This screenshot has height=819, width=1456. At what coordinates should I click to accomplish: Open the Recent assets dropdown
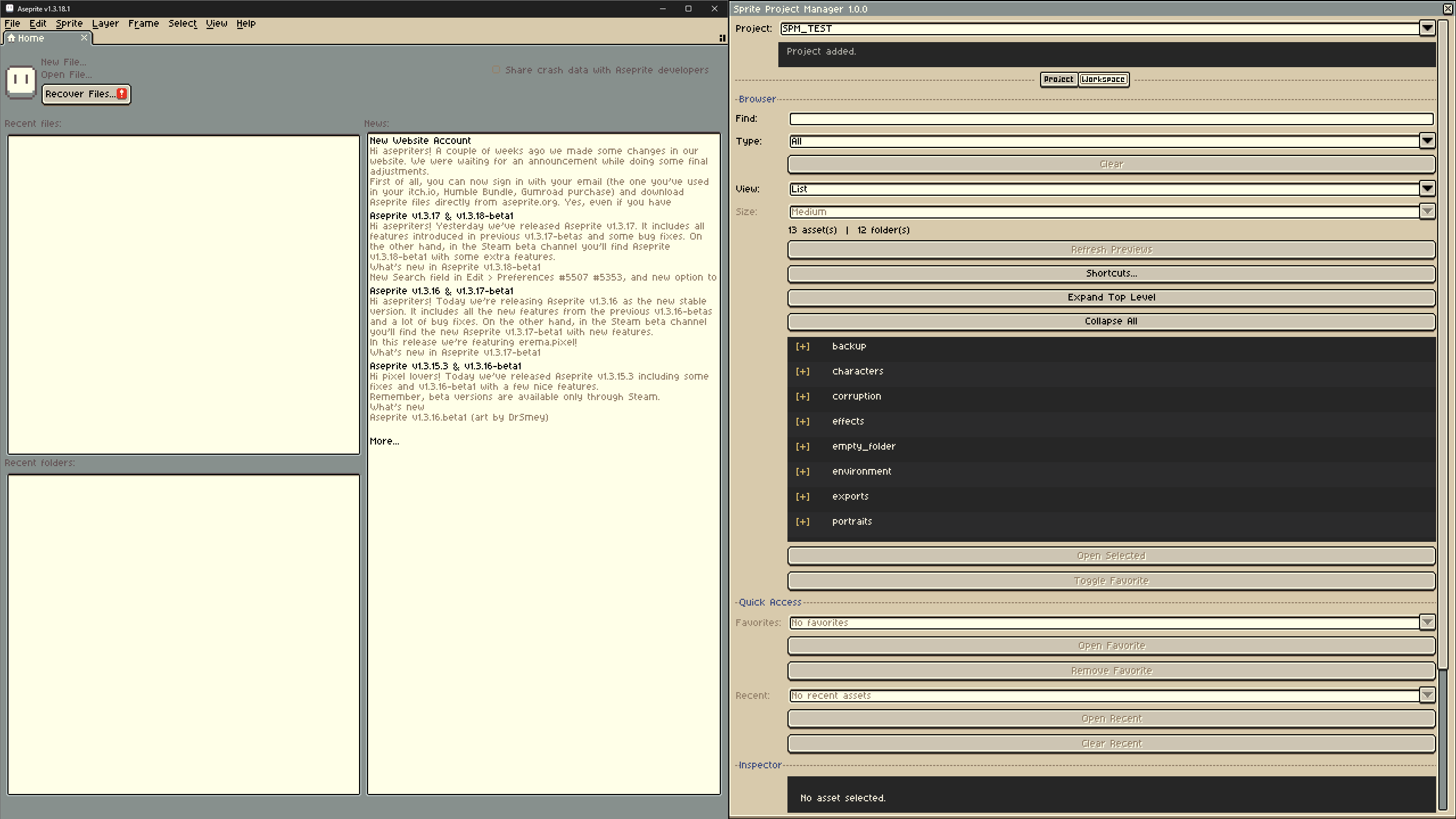1427,695
